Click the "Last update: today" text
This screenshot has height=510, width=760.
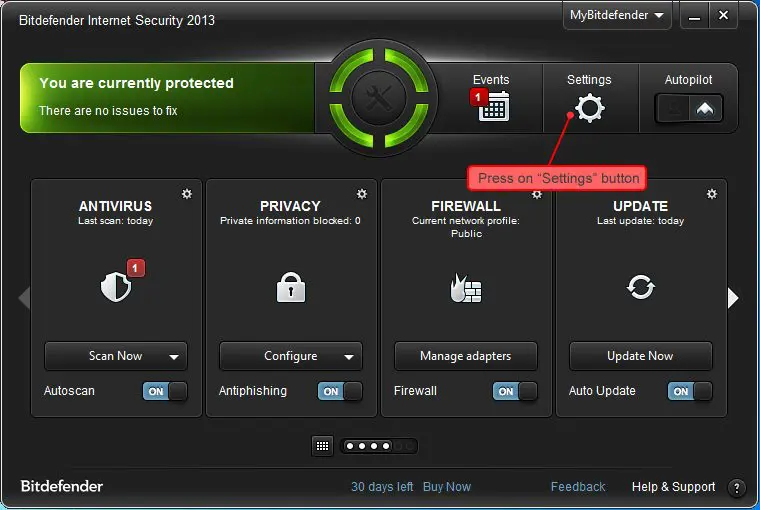coord(640,221)
